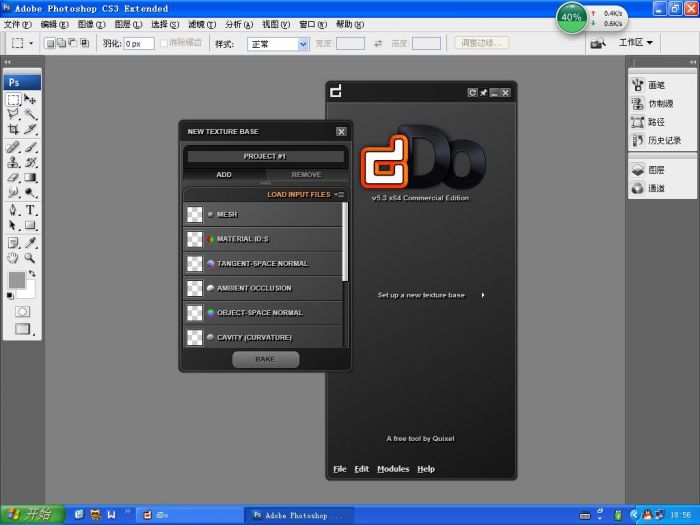Change the screen mode
The height and width of the screenshot is (525, 700).
22,329
